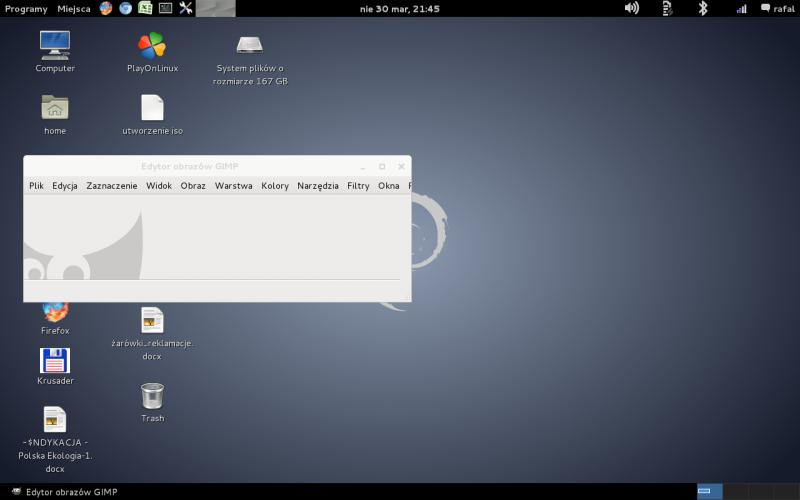Open the Filtry menu in GIMP
The height and width of the screenshot is (500, 800).
[x=358, y=186]
